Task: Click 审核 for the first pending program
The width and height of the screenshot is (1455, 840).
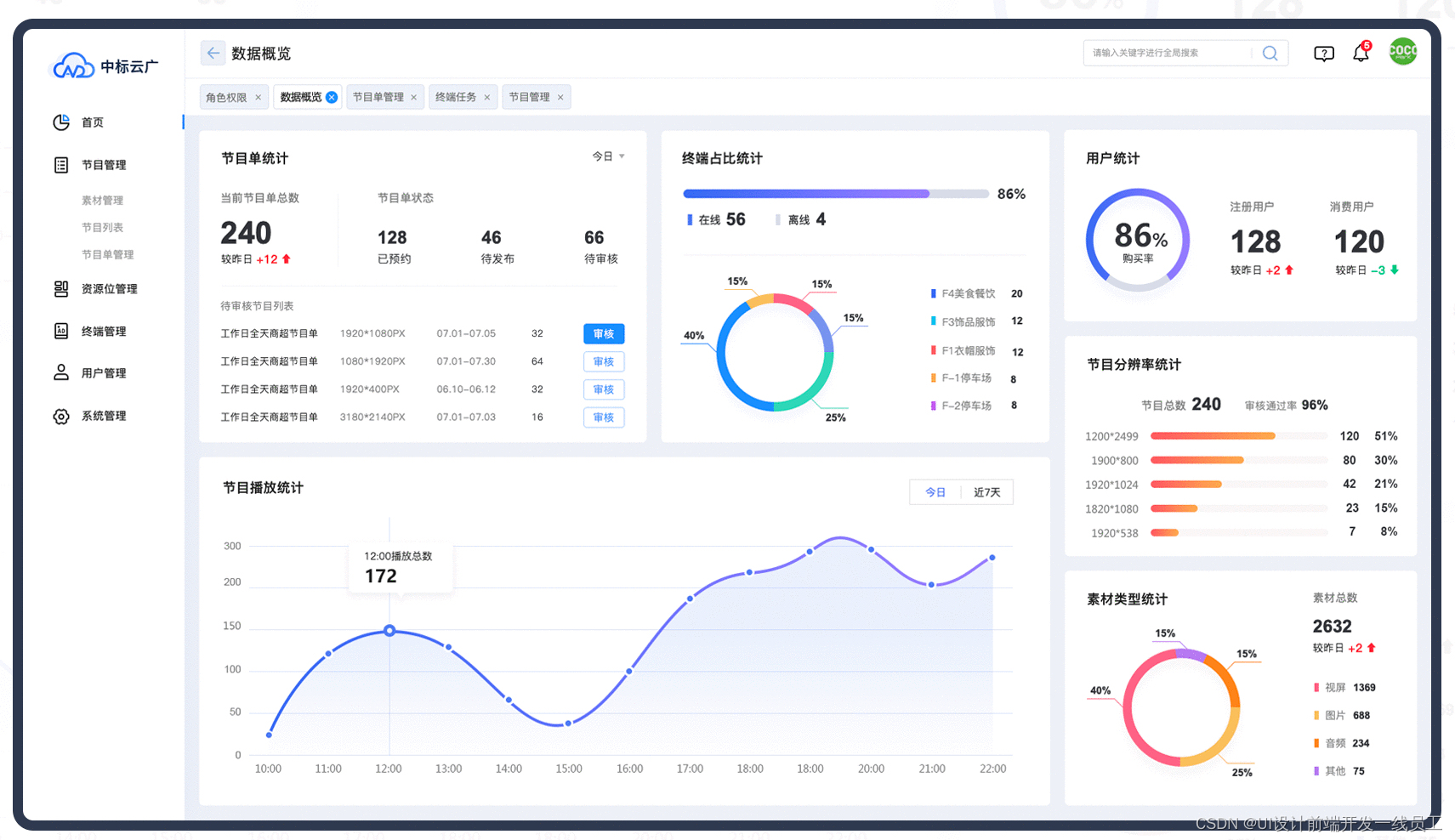Action: click(604, 333)
